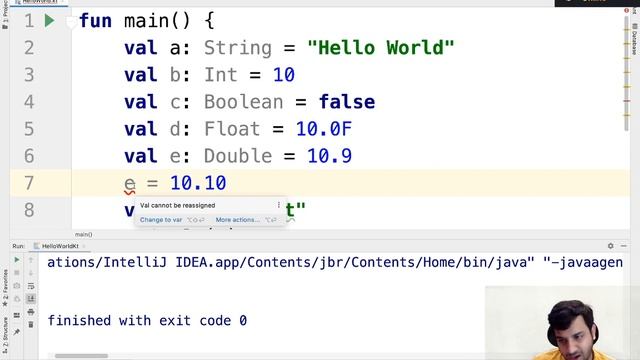
Task: Click the Float type on line 5
Action: pos(232,129)
